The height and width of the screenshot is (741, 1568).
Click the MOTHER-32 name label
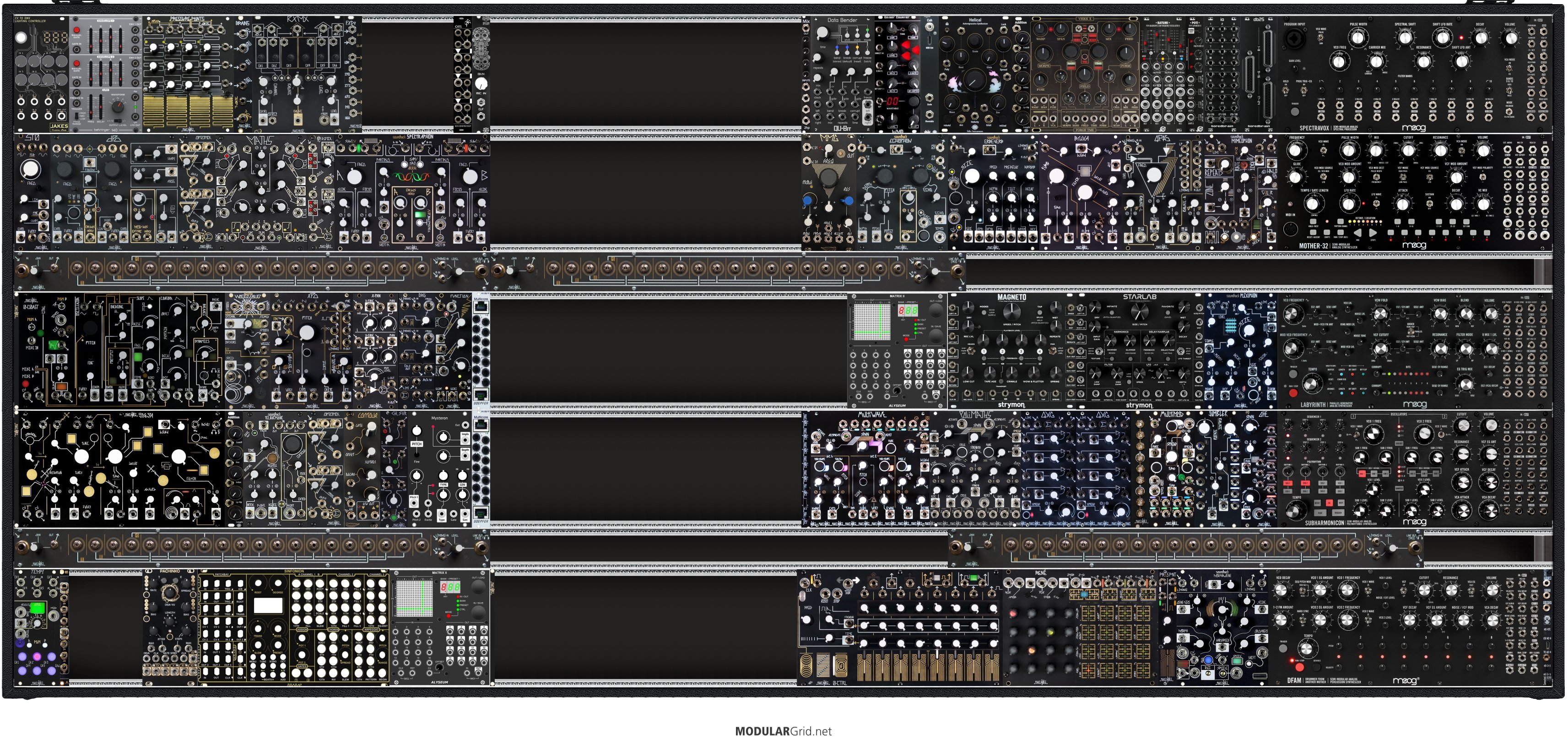pos(1314,246)
